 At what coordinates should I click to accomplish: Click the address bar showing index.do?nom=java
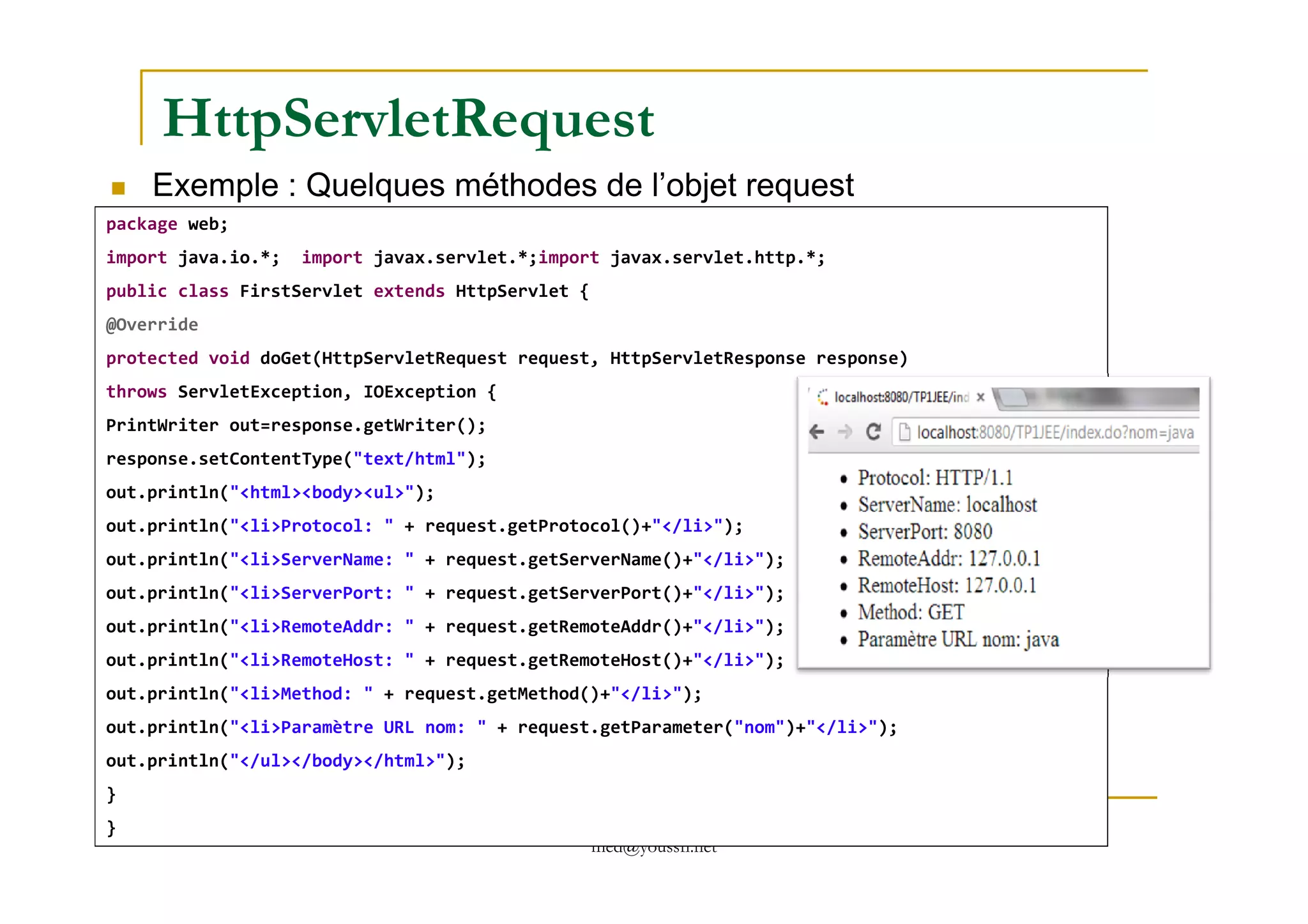(x=1046, y=433)
